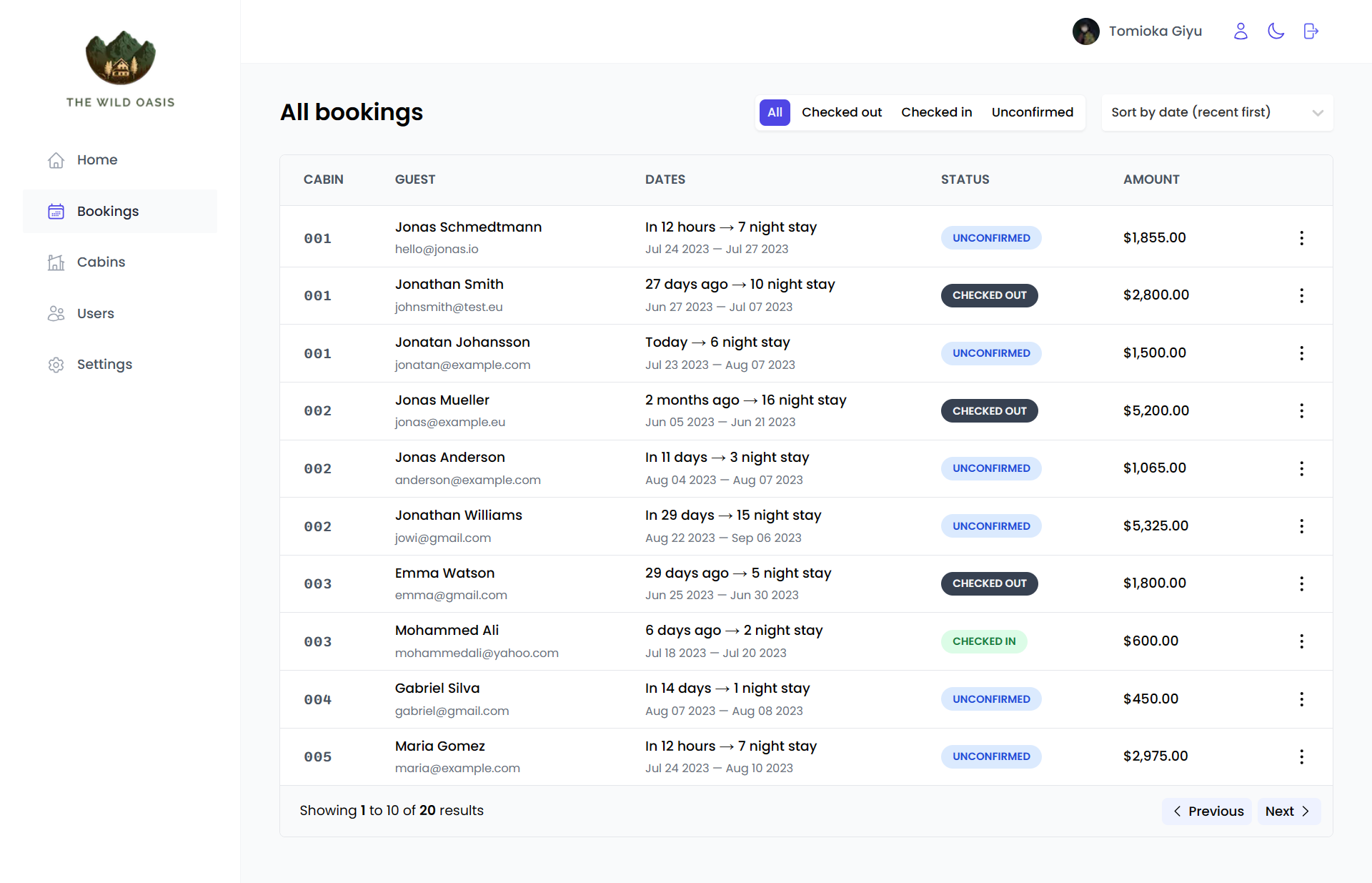
Task: Select the Unconfirmed filter tab
Action: click(1032, 112)
